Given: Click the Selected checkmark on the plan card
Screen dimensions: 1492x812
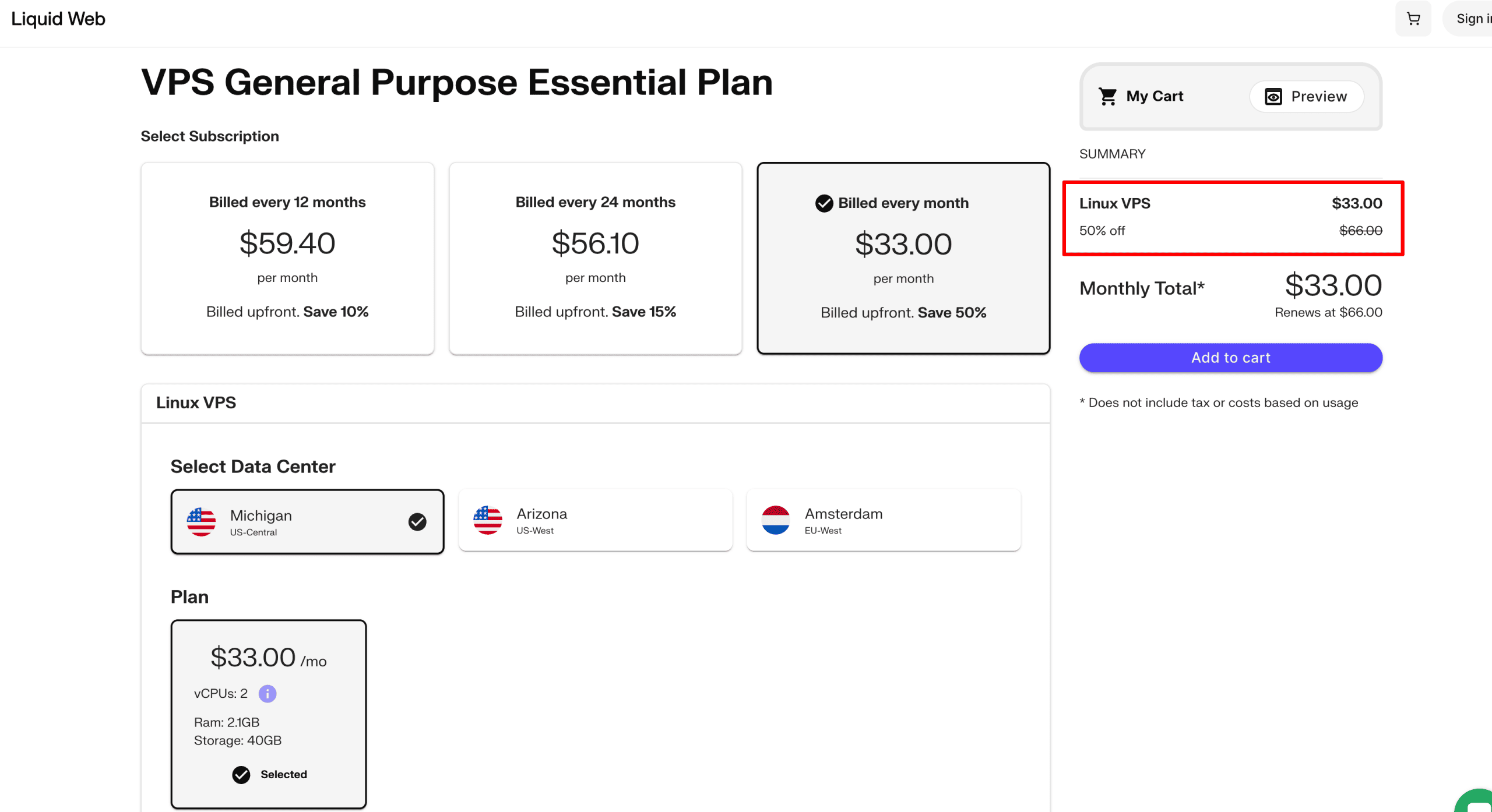Looking at the screenshot, I should 241,775.
